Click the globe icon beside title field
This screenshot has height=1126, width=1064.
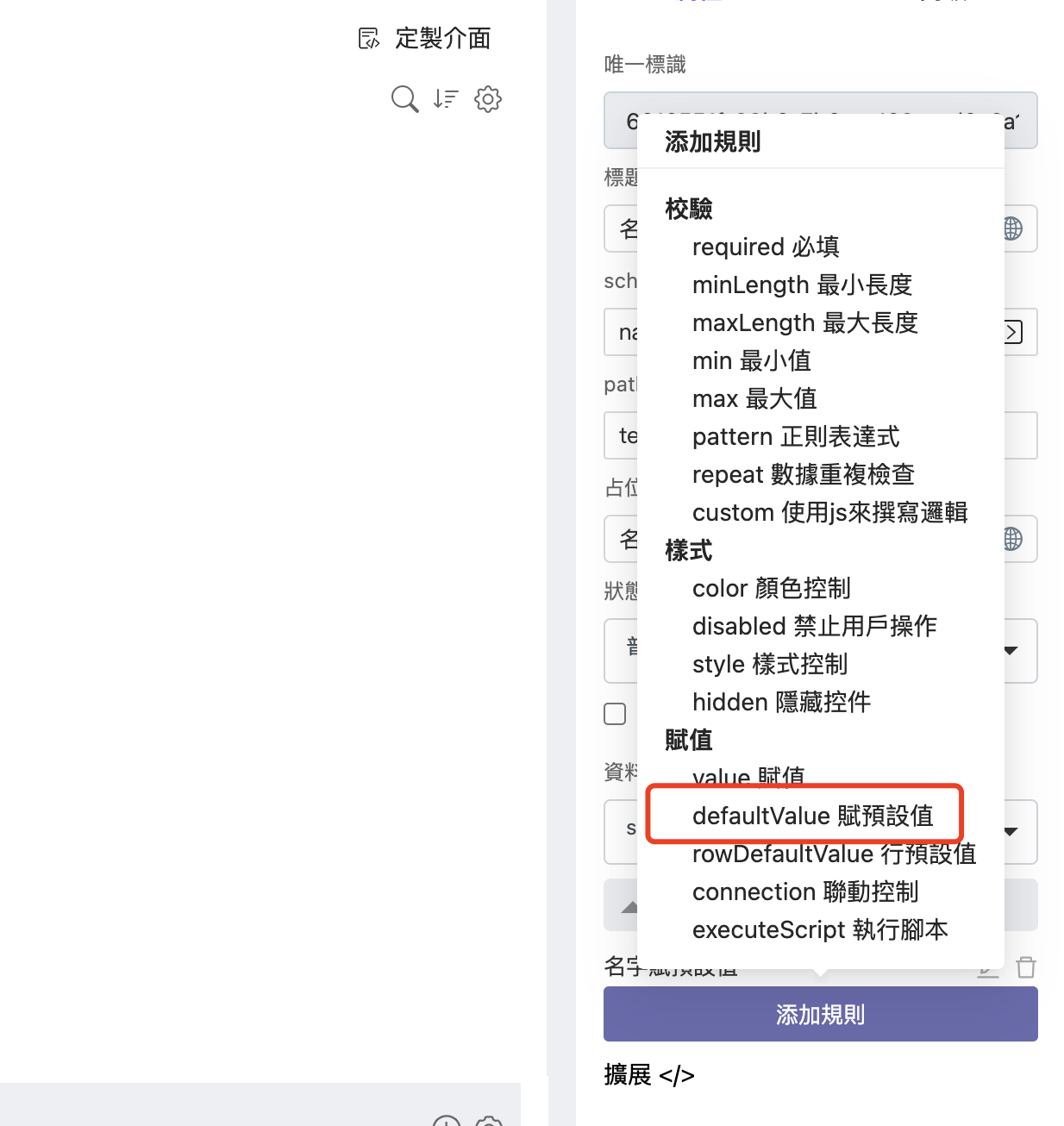pos(1012,228)
